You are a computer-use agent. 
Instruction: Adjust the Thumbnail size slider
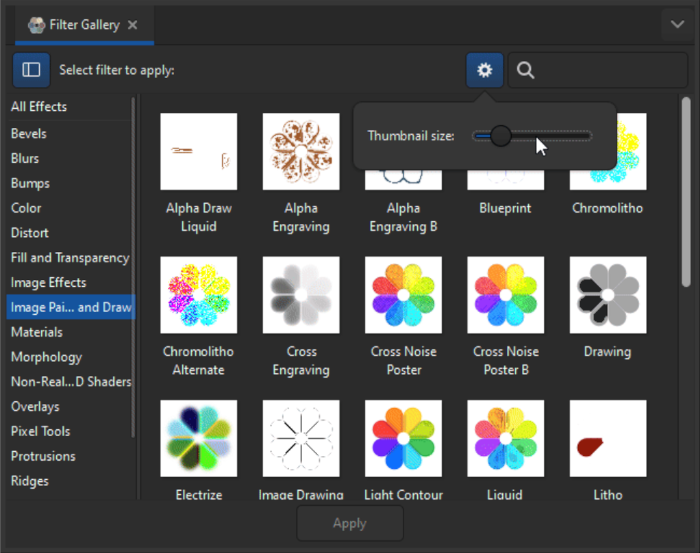[x=501, y=136]
